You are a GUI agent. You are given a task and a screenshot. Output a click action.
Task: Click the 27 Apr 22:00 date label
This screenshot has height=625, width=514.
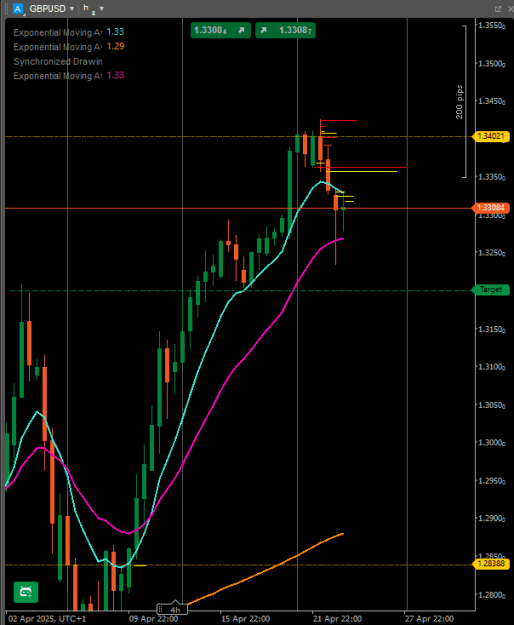pos(430,619)
